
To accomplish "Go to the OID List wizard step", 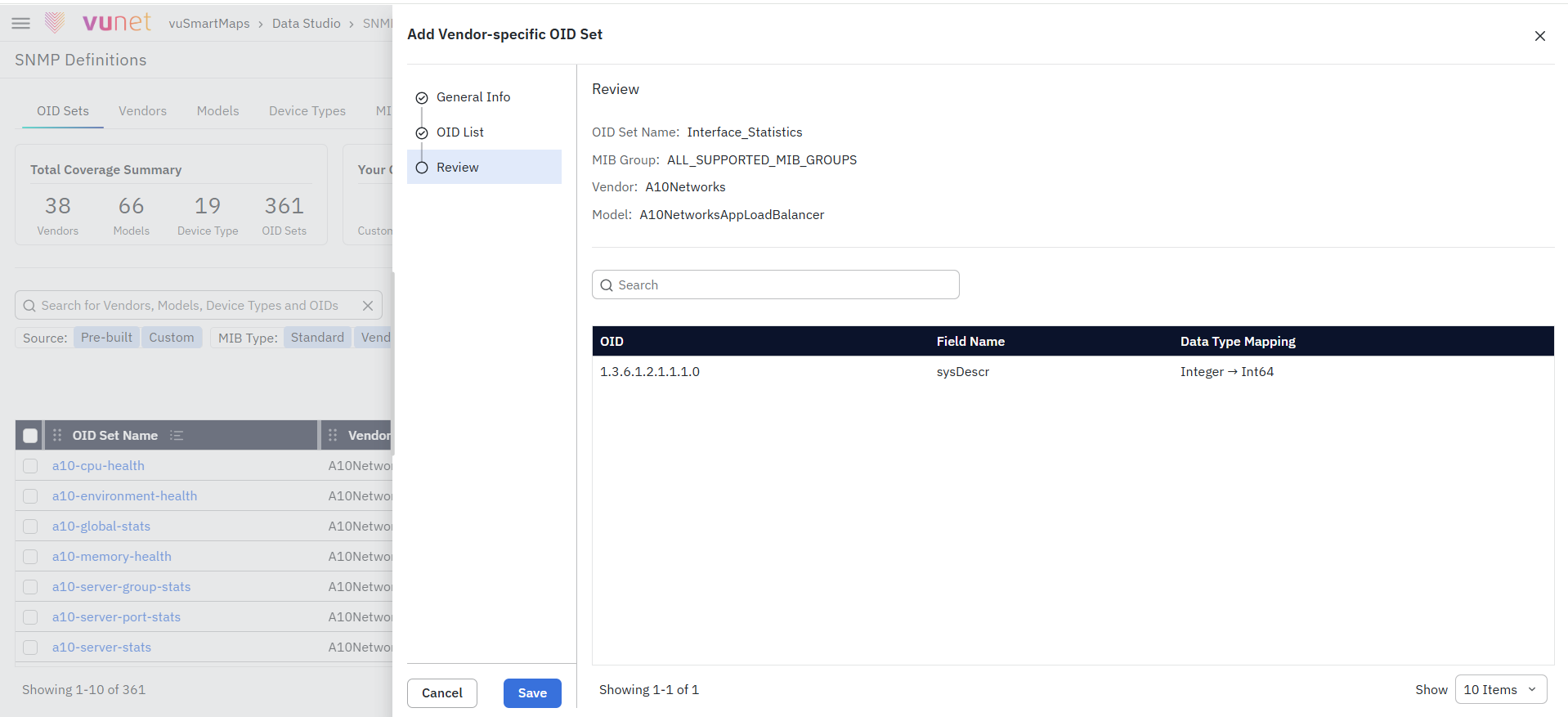I will point(460,132).
